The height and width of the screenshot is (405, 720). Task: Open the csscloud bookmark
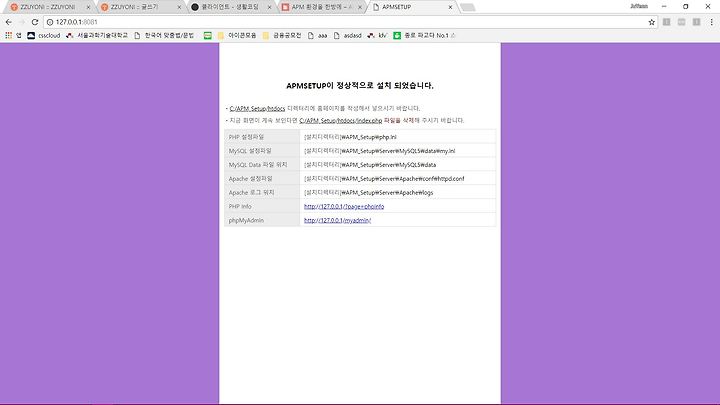[44, 35]
